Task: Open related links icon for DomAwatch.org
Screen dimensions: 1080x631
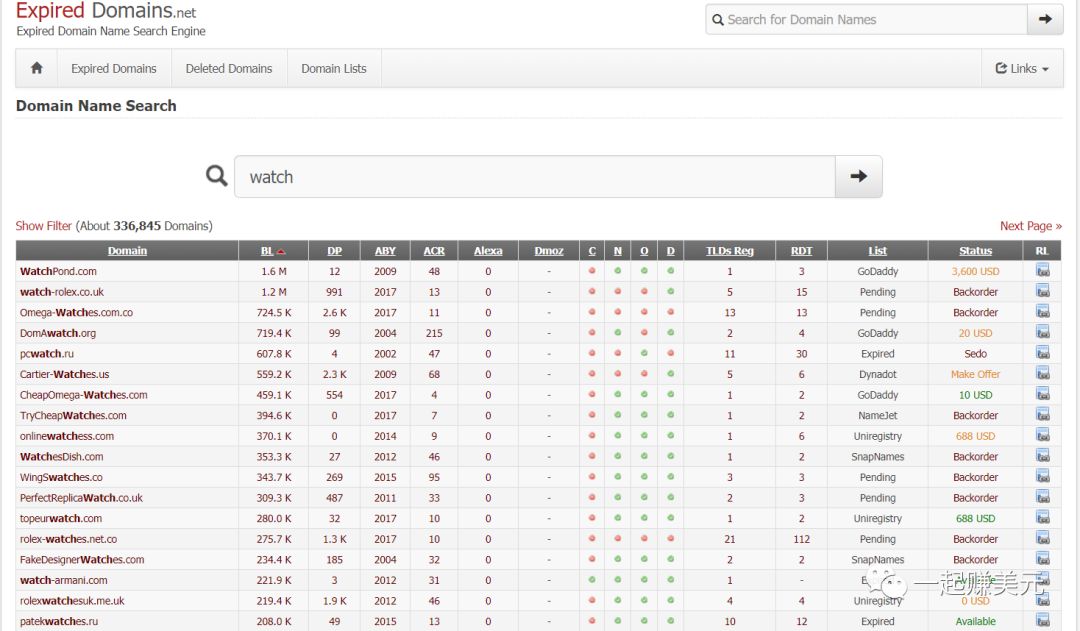Action: [x=1043, y=333]
